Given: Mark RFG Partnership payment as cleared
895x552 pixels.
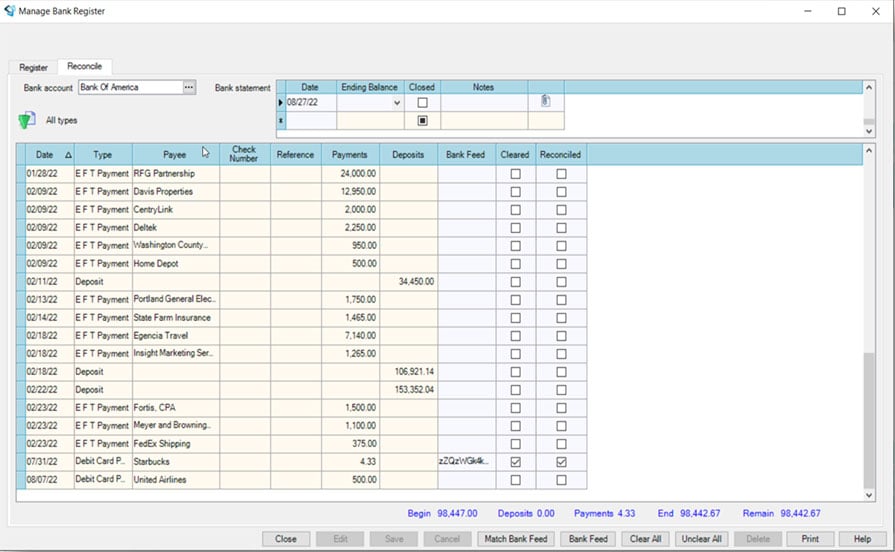Looking at the screenshot, I should click(515, 174).
